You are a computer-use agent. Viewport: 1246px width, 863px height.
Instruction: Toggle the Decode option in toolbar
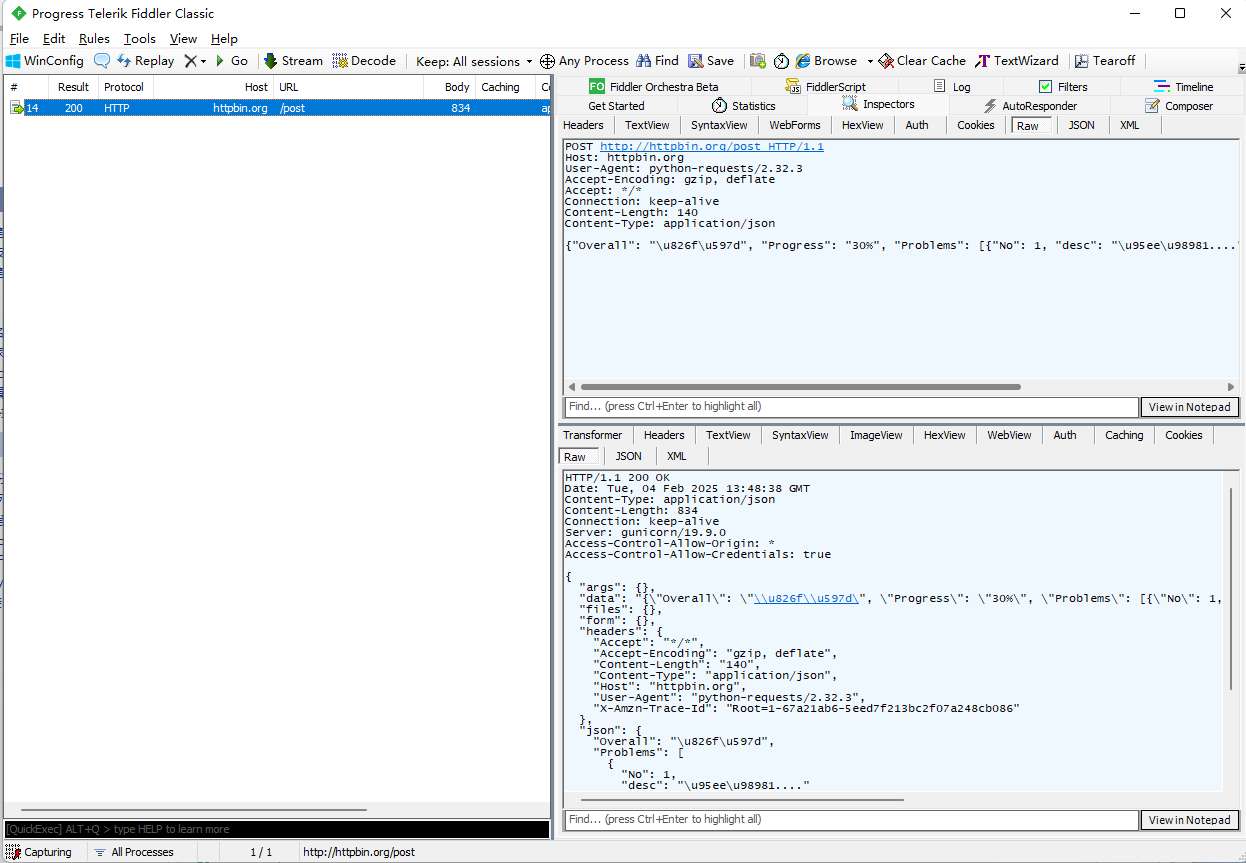364,61
